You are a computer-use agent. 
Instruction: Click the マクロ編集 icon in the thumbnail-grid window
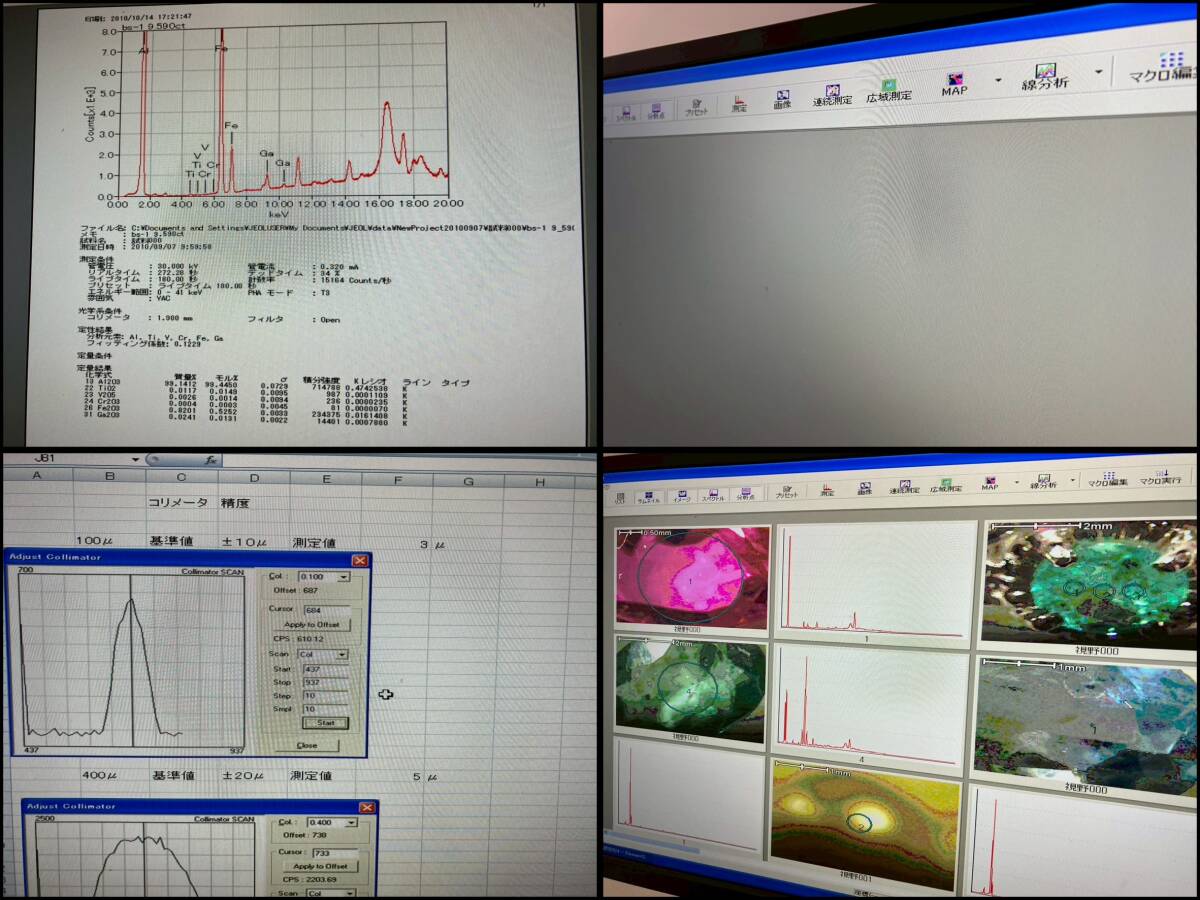[x=1108, y=480]
